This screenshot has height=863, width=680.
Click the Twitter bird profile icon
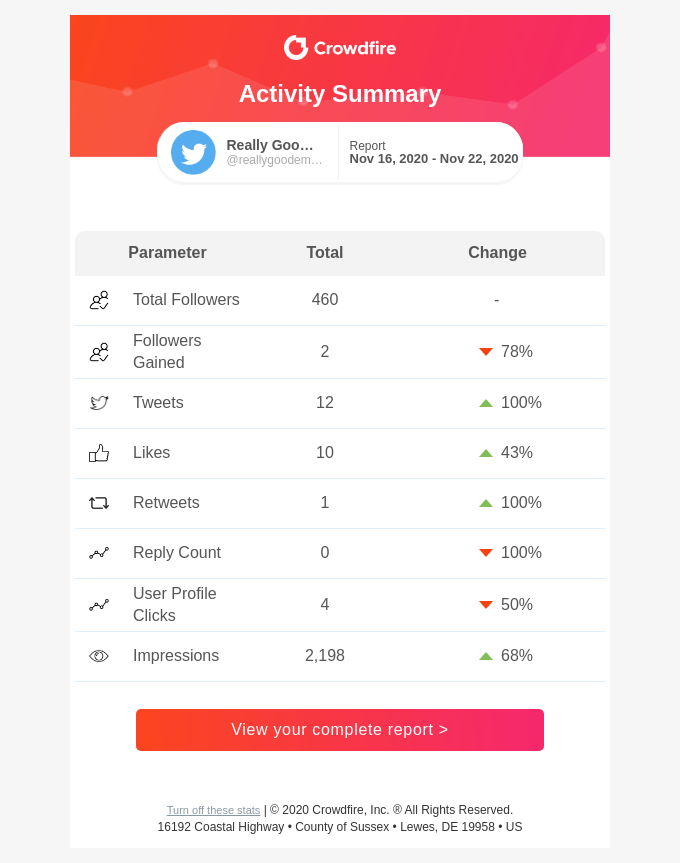pyautogui.click(x=193, y=152)
